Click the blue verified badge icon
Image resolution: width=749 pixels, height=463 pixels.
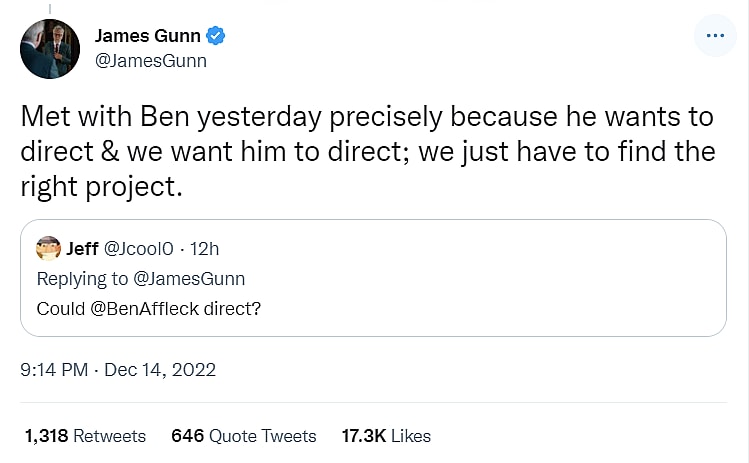point(215,36)
